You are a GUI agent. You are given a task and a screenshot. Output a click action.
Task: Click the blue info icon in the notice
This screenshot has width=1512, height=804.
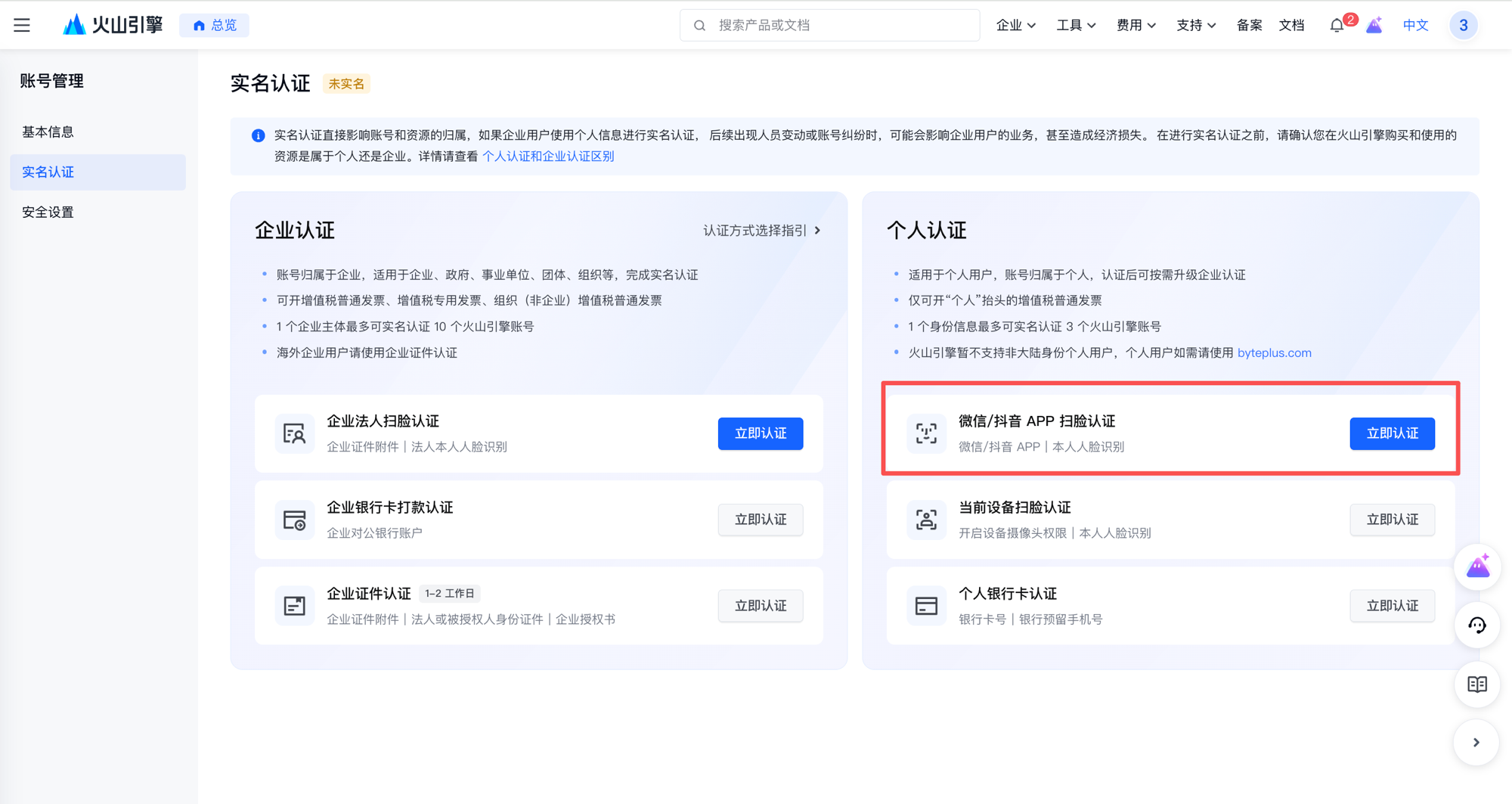point(258,135)
